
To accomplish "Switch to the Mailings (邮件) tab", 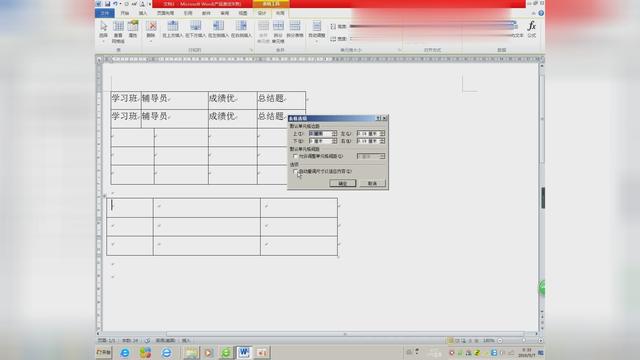I will coord(206,13).
